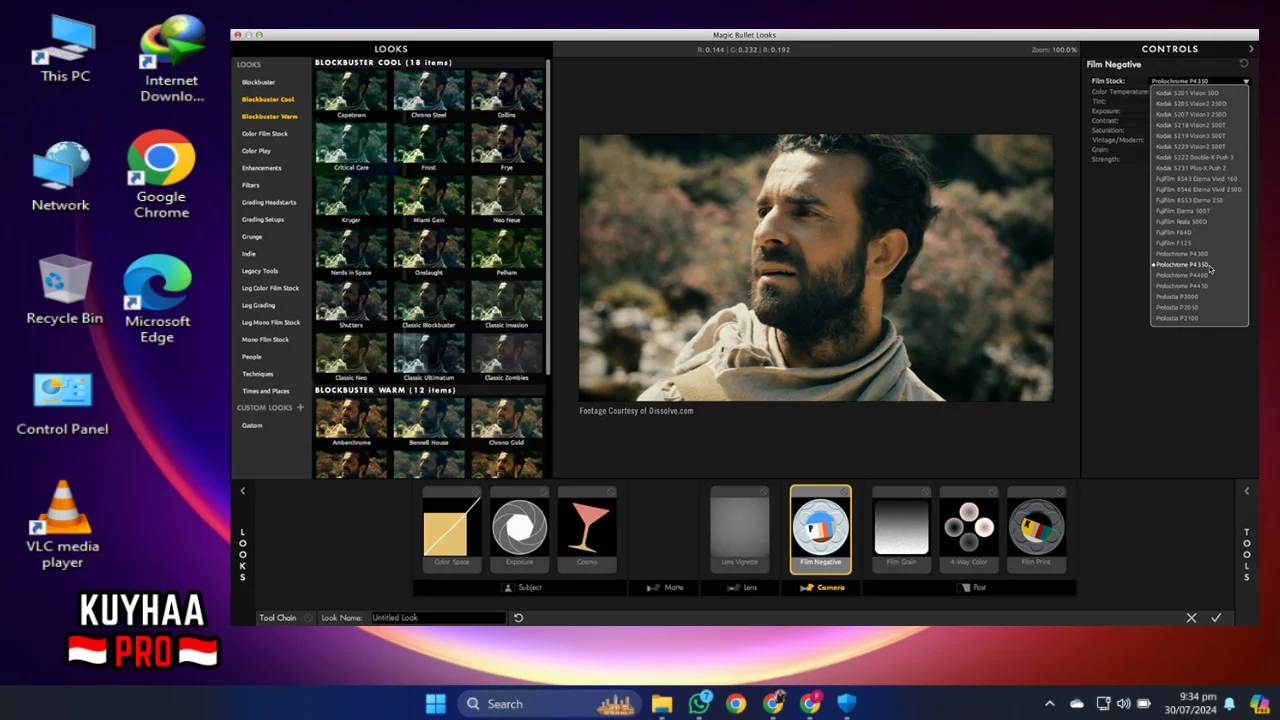Open the Film Stock dropdown
Screen dimensions: 1280x720
point(1199,81)
